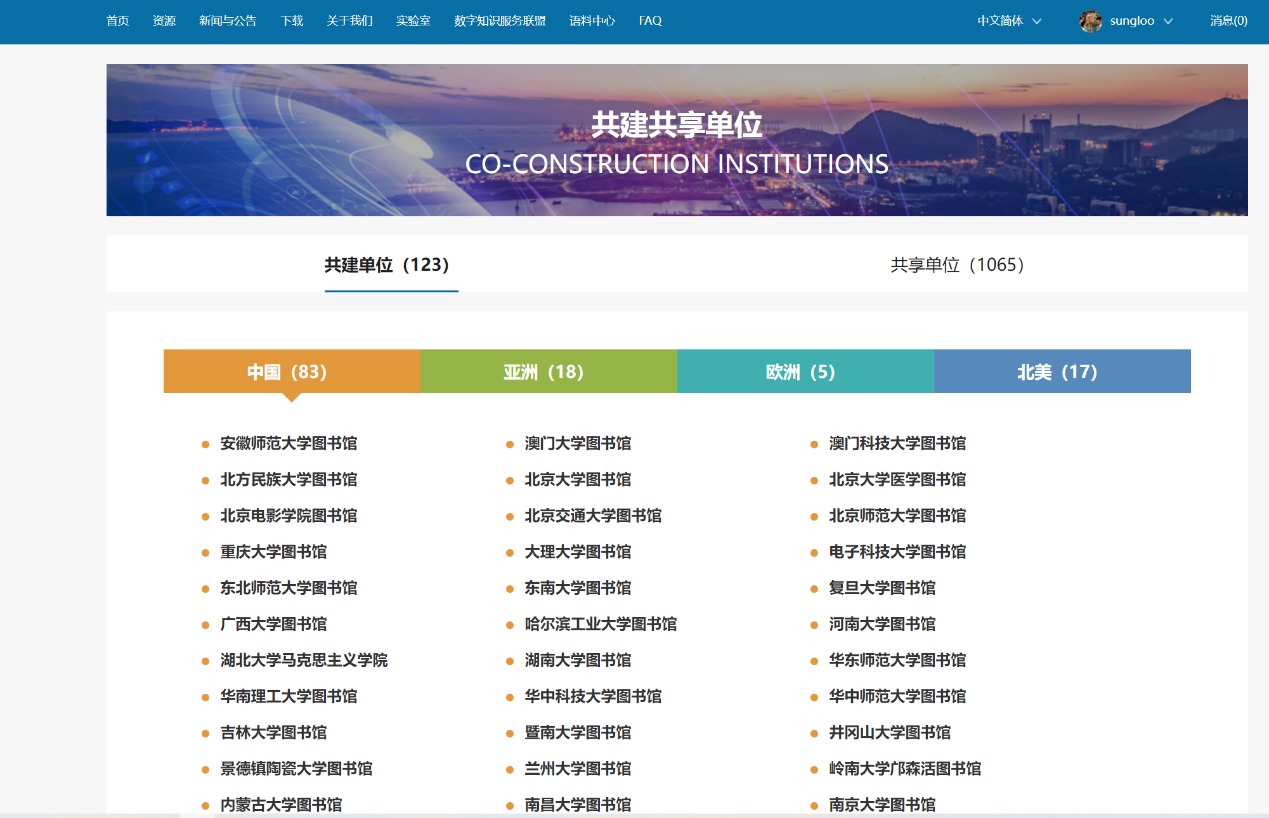Open 新闻与公告 in the navigation bar

pos(228,21)
